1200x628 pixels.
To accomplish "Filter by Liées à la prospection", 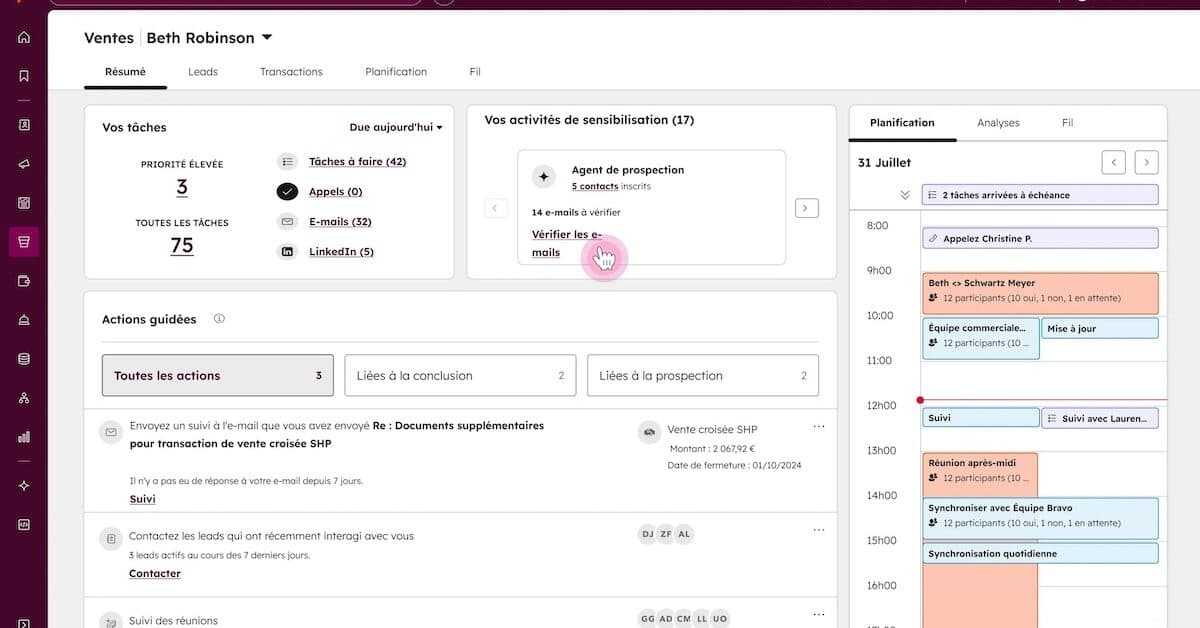I will pos(703,376).
